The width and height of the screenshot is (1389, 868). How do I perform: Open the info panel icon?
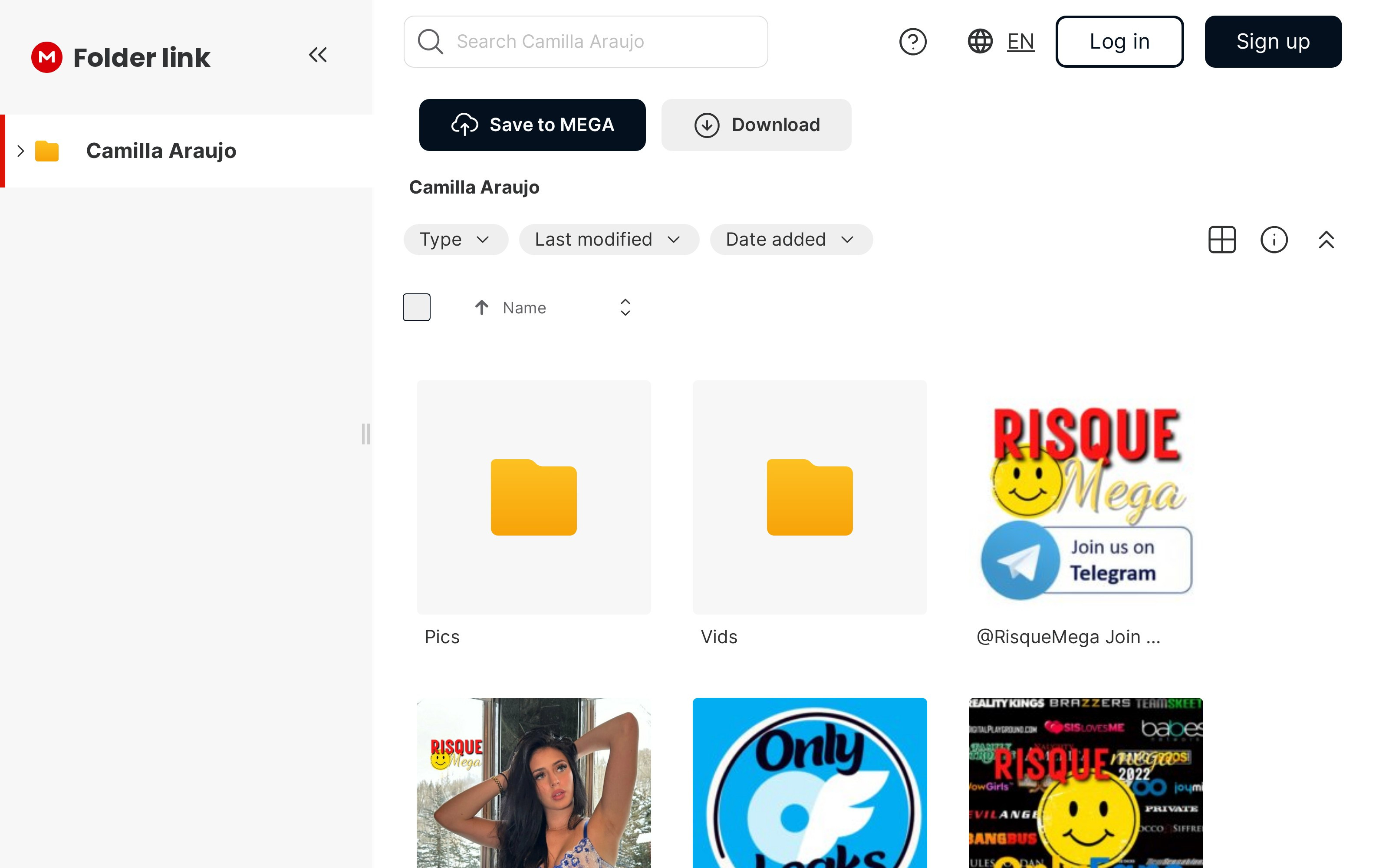(x=1274, y=240)
